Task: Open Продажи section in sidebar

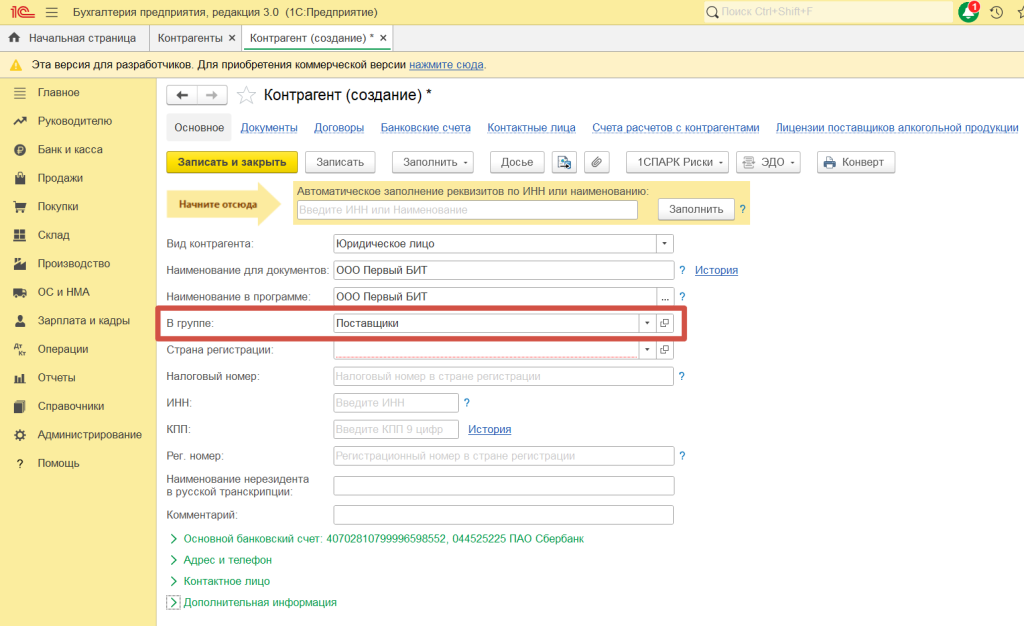Action: point(60,178)
